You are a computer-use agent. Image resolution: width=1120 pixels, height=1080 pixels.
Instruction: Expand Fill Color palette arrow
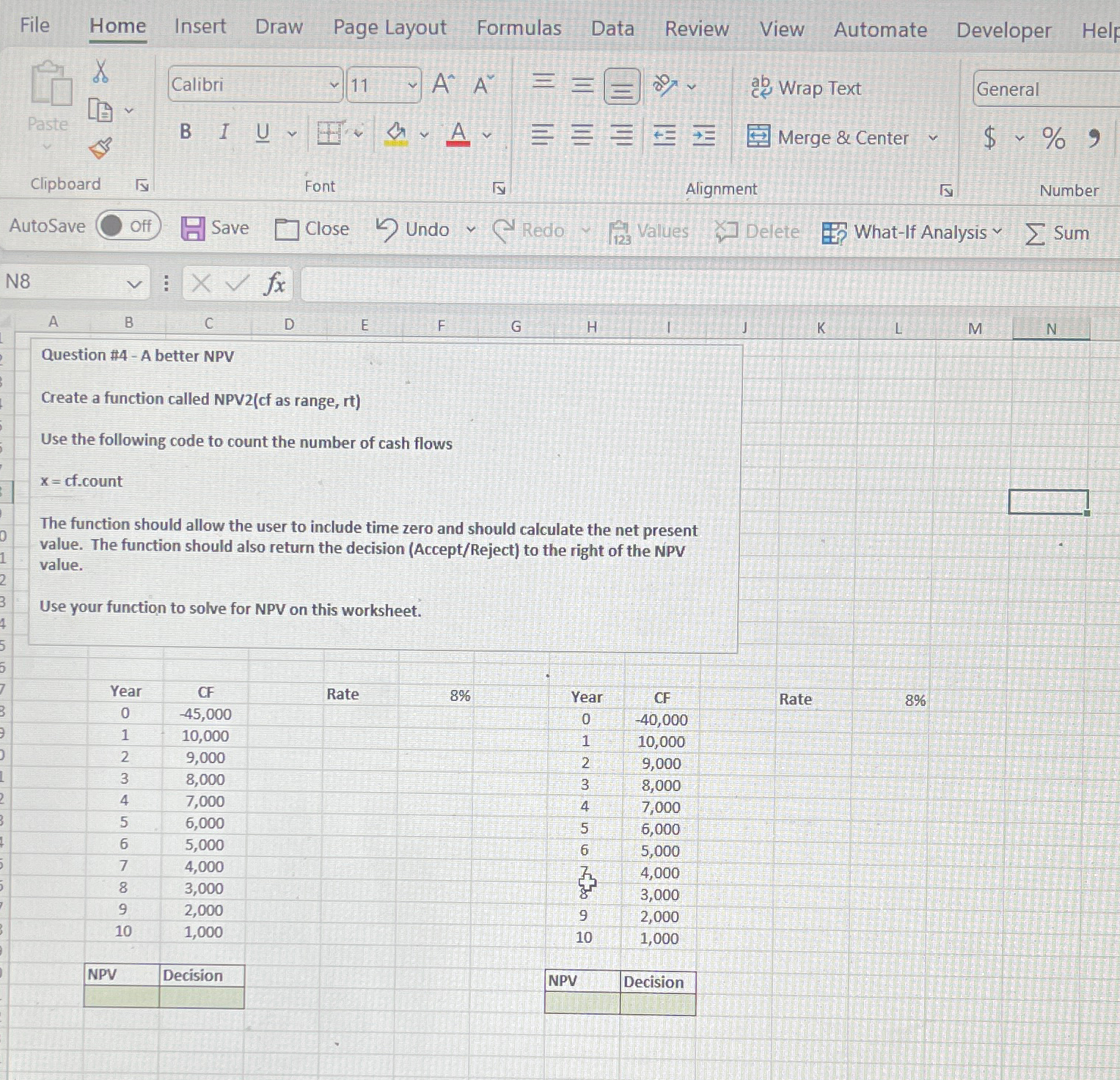tap(424, 135)
